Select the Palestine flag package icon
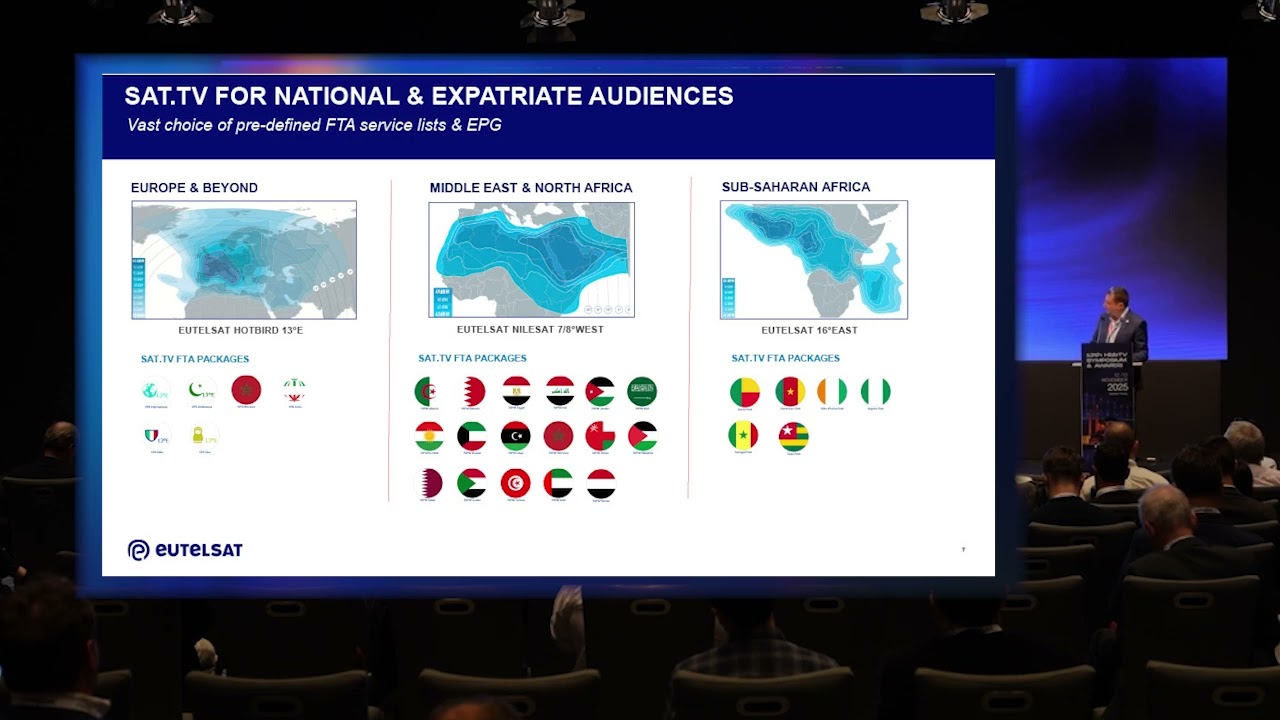1280x720 pixels. tap(642, 436)
